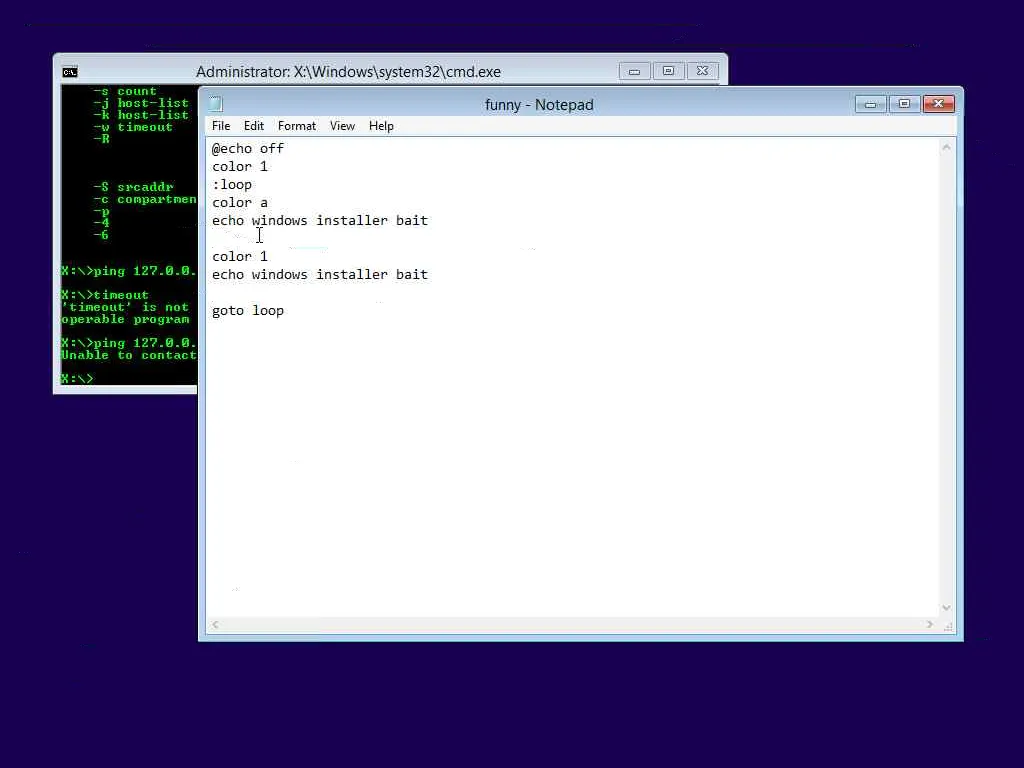Minimize the cmd.exe Administrator window

pyautogui.click(x=634, y=71)
